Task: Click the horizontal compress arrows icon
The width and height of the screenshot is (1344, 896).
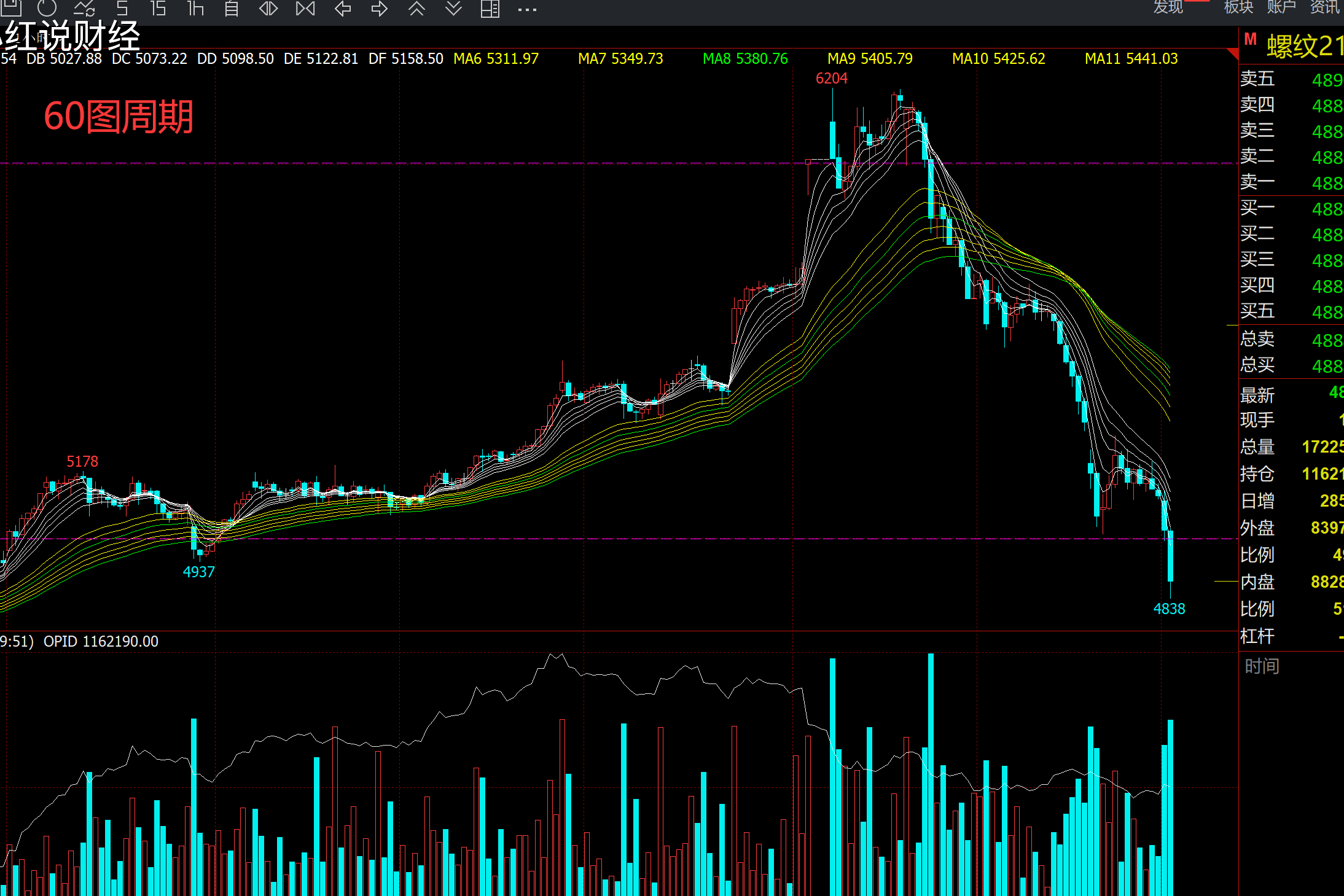Action: [268, 8]
